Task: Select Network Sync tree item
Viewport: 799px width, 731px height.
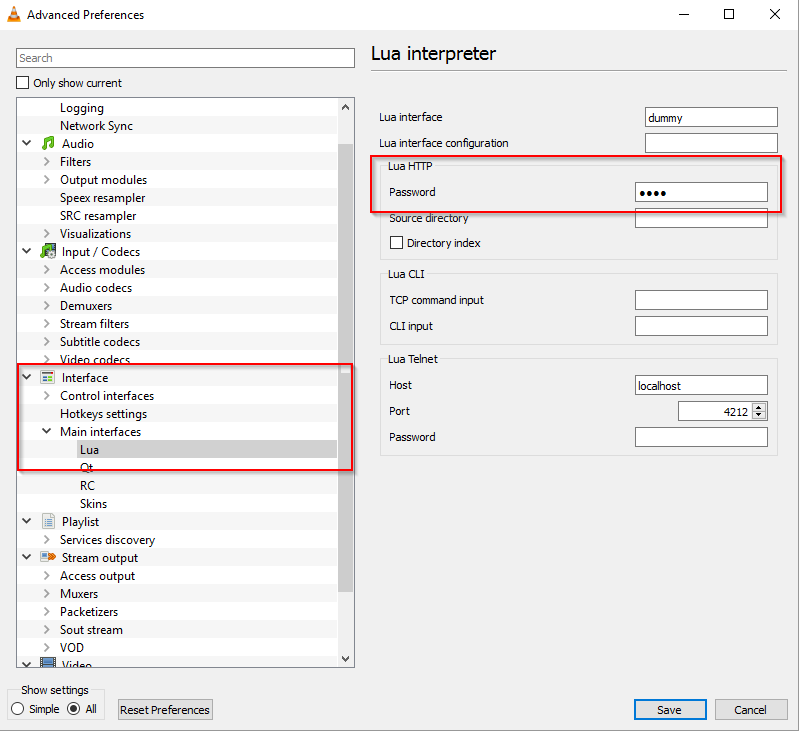Action: [x=96, y=126]
